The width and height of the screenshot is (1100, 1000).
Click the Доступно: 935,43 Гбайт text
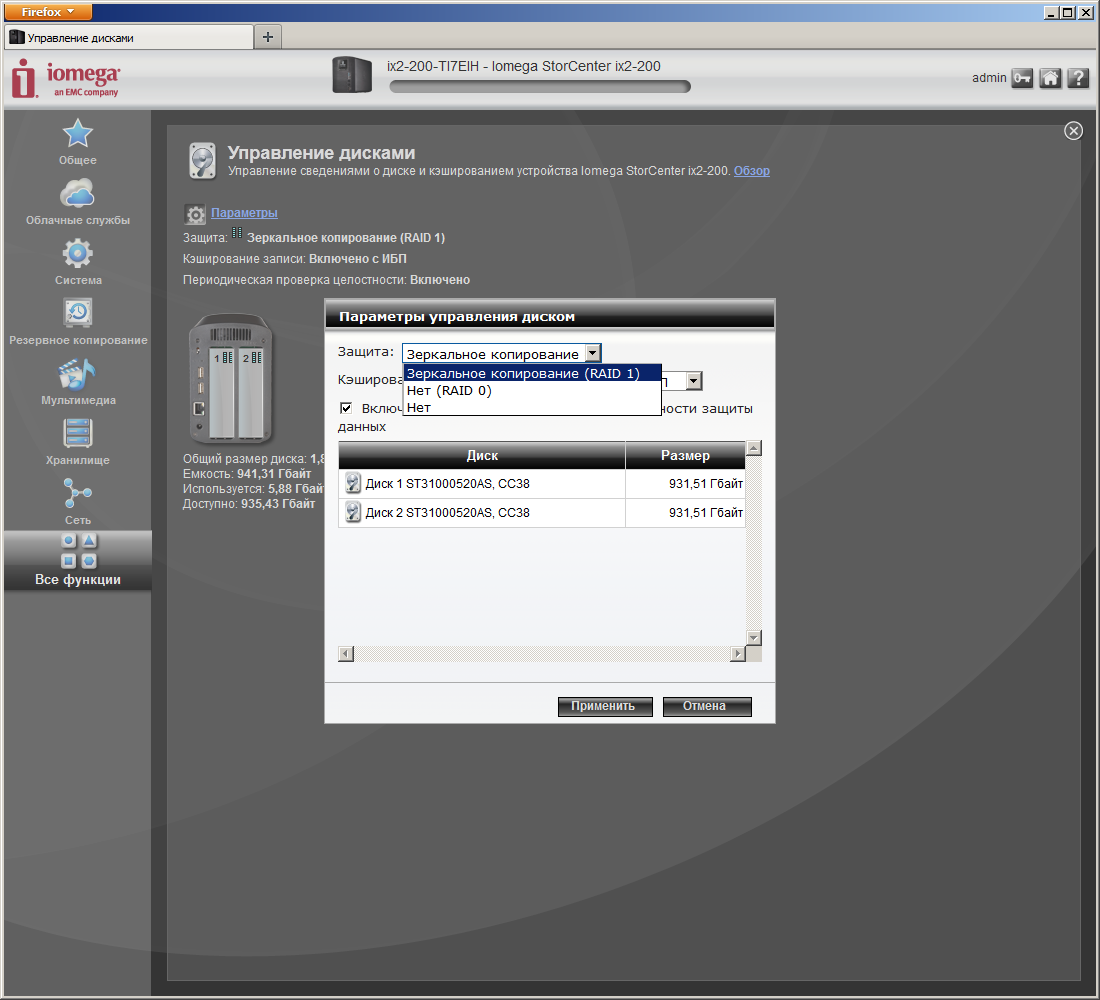(x=249, y=504)
